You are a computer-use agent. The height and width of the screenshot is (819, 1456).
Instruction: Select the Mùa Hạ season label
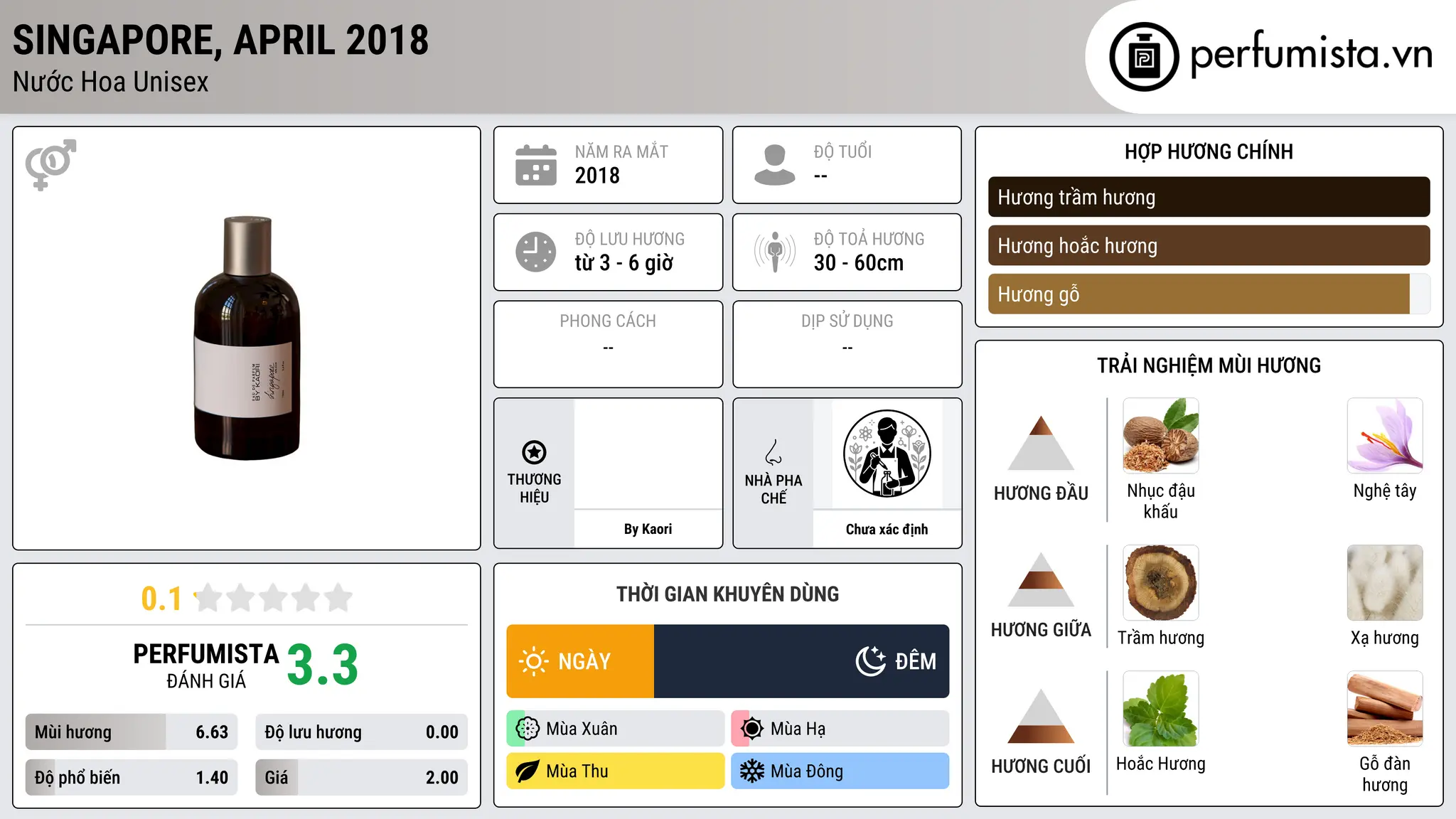(x=798, y=729)
